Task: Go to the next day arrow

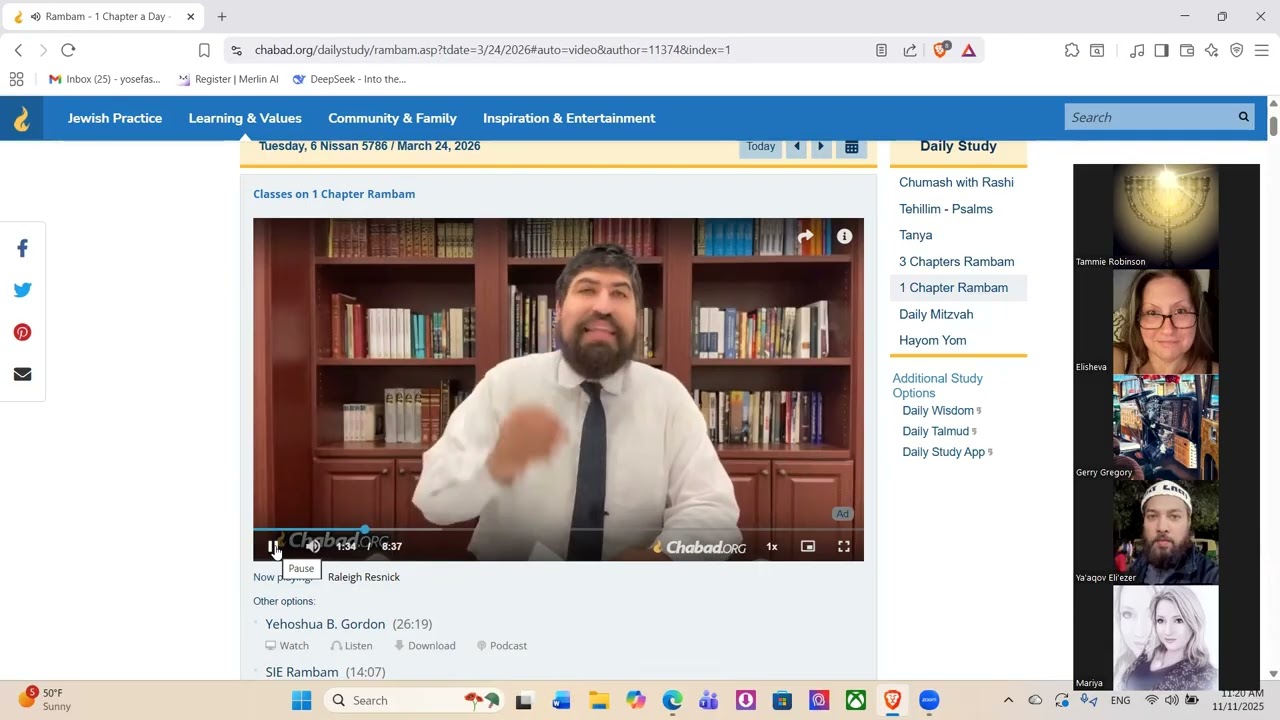Action: click(x=821, y=146)
